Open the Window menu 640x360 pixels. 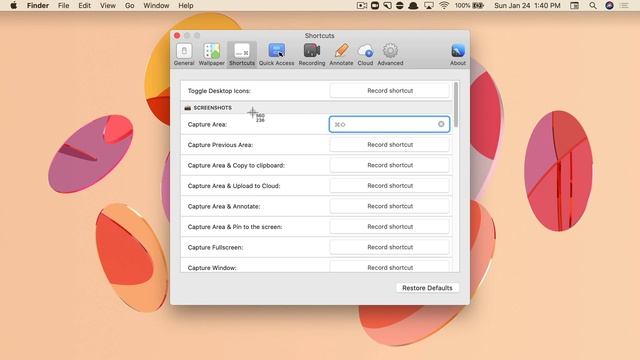click(156, 6)
